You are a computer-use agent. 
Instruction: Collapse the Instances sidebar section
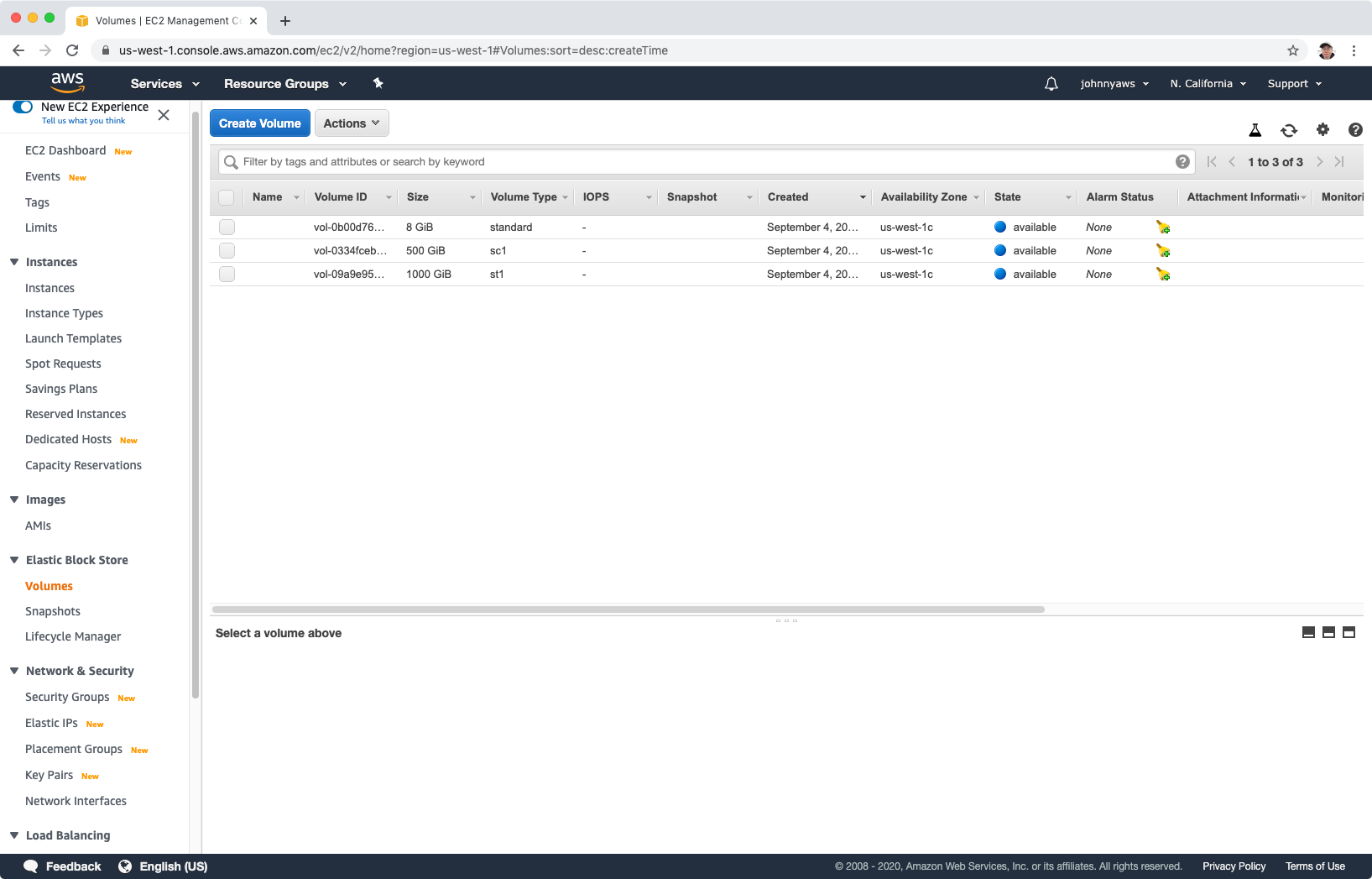(14, 262)
